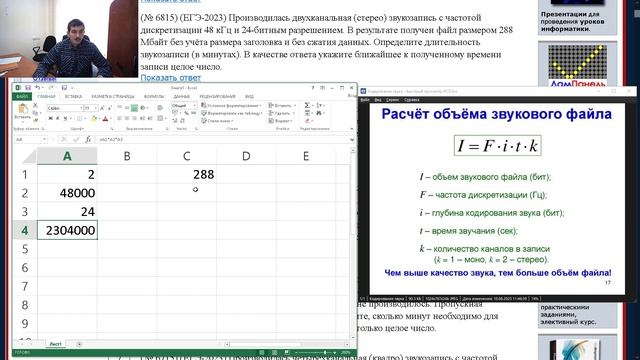The height and width of the screenshot is (360, 640).
Task: Open the File menu in the viewer window
Action: click(x=365, y=100)
